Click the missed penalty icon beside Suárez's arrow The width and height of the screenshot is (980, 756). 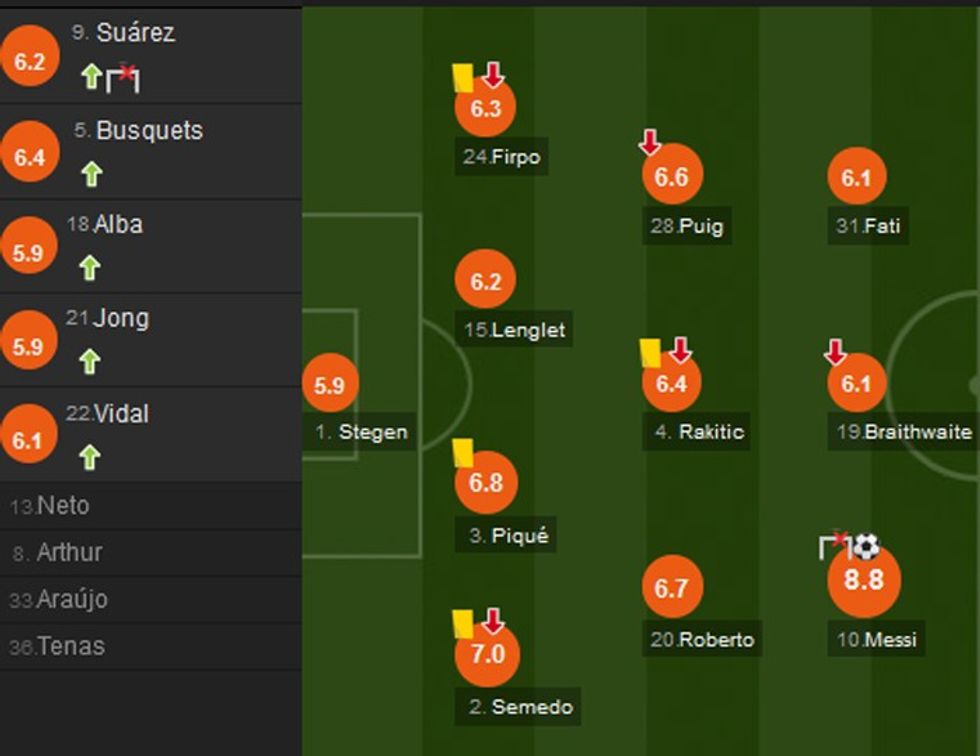click(123, 78)
